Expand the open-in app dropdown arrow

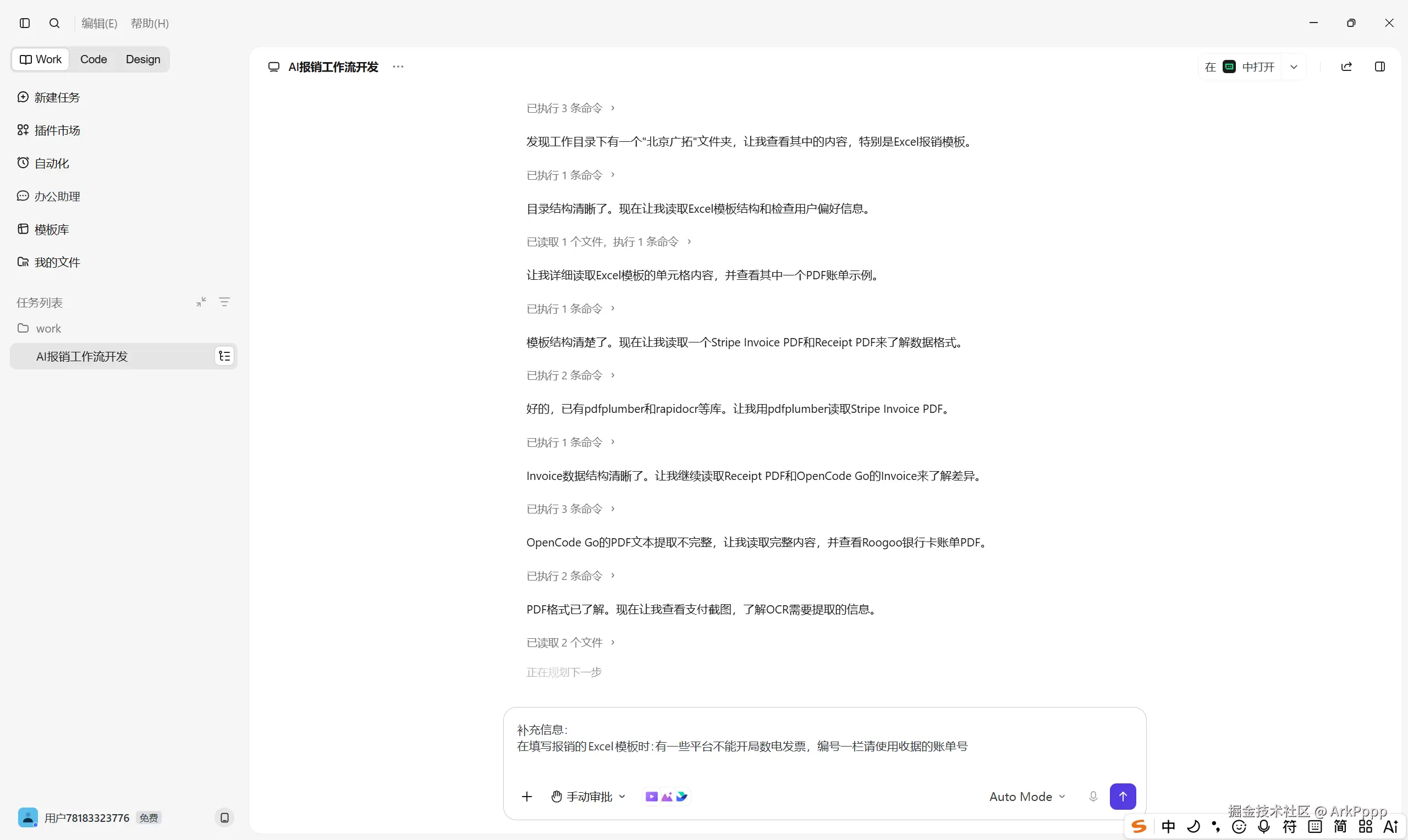[1294, 67]
